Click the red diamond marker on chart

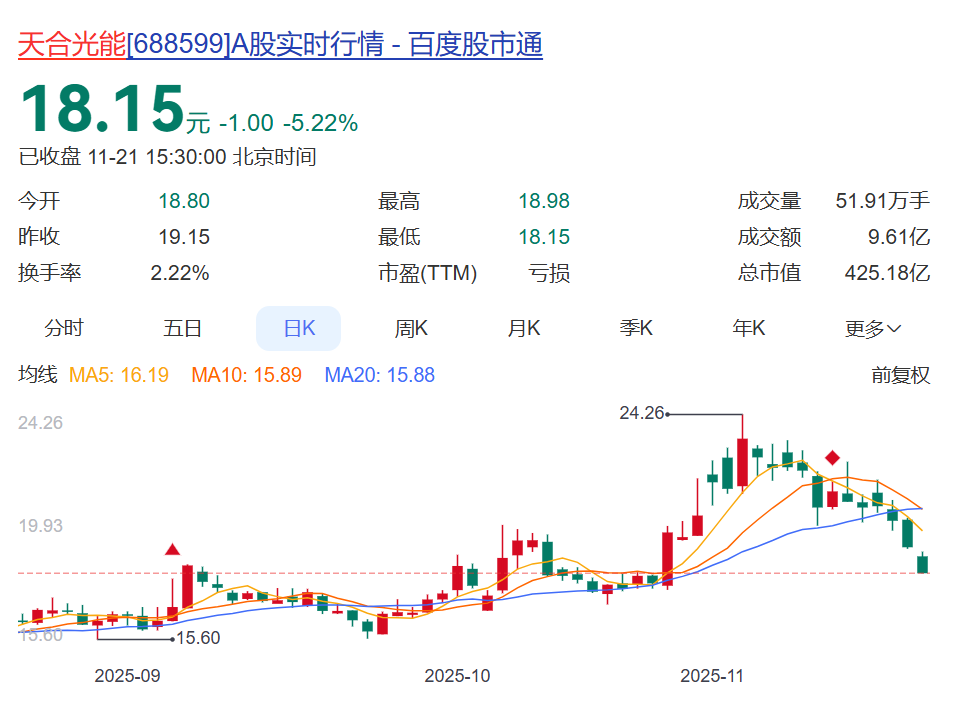pos(832,458)
